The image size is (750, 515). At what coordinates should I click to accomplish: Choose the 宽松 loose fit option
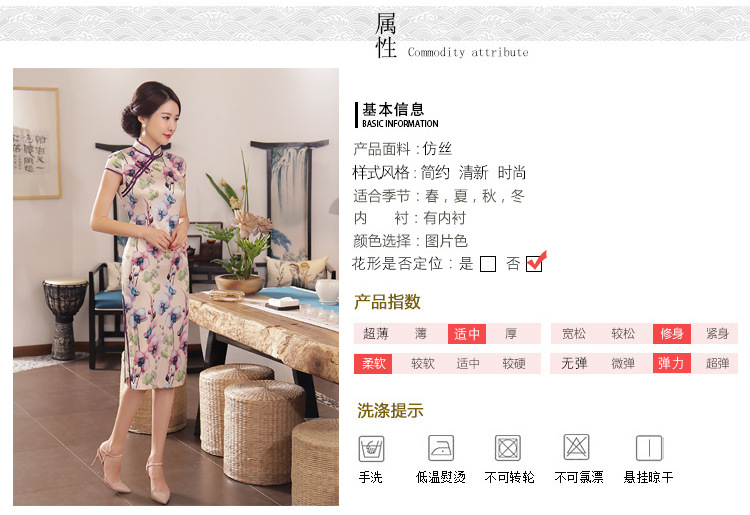(574, 334)
